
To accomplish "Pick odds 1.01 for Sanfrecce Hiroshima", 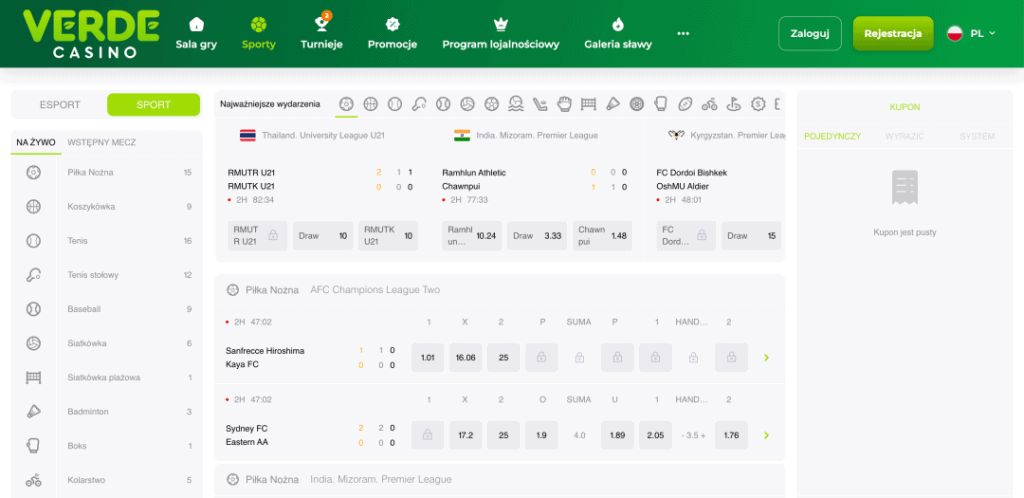I will point(428,358).
